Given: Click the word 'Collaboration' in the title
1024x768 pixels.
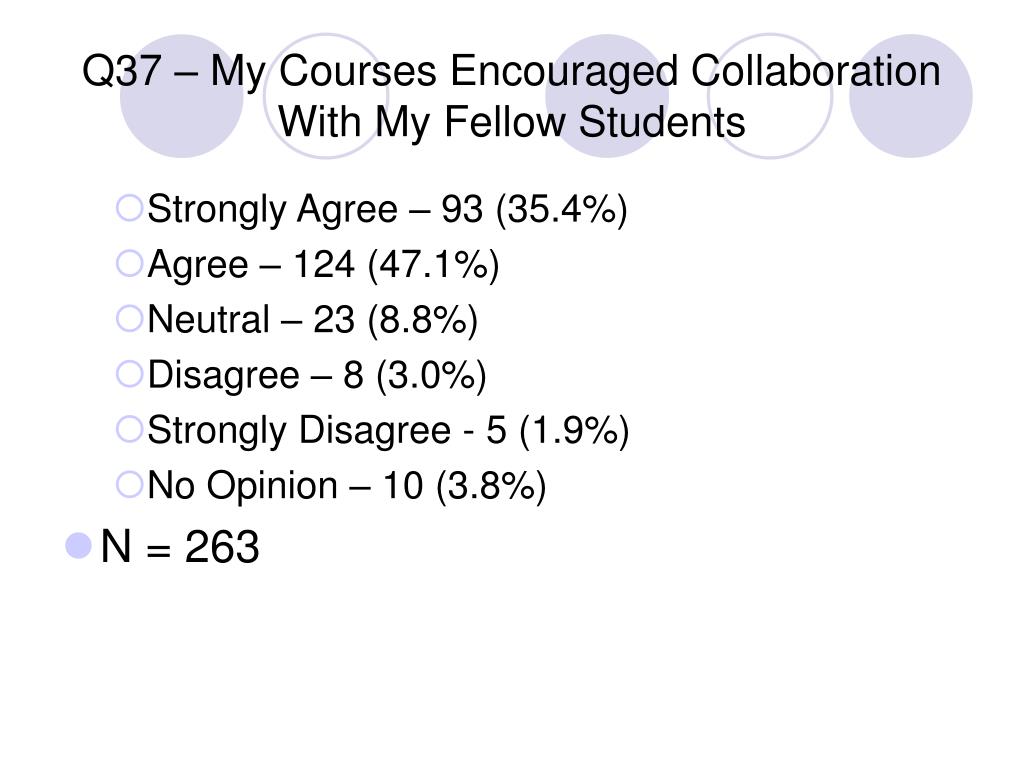Looking at the screenshot, I should pyautogui.click(x=816, y=71).
